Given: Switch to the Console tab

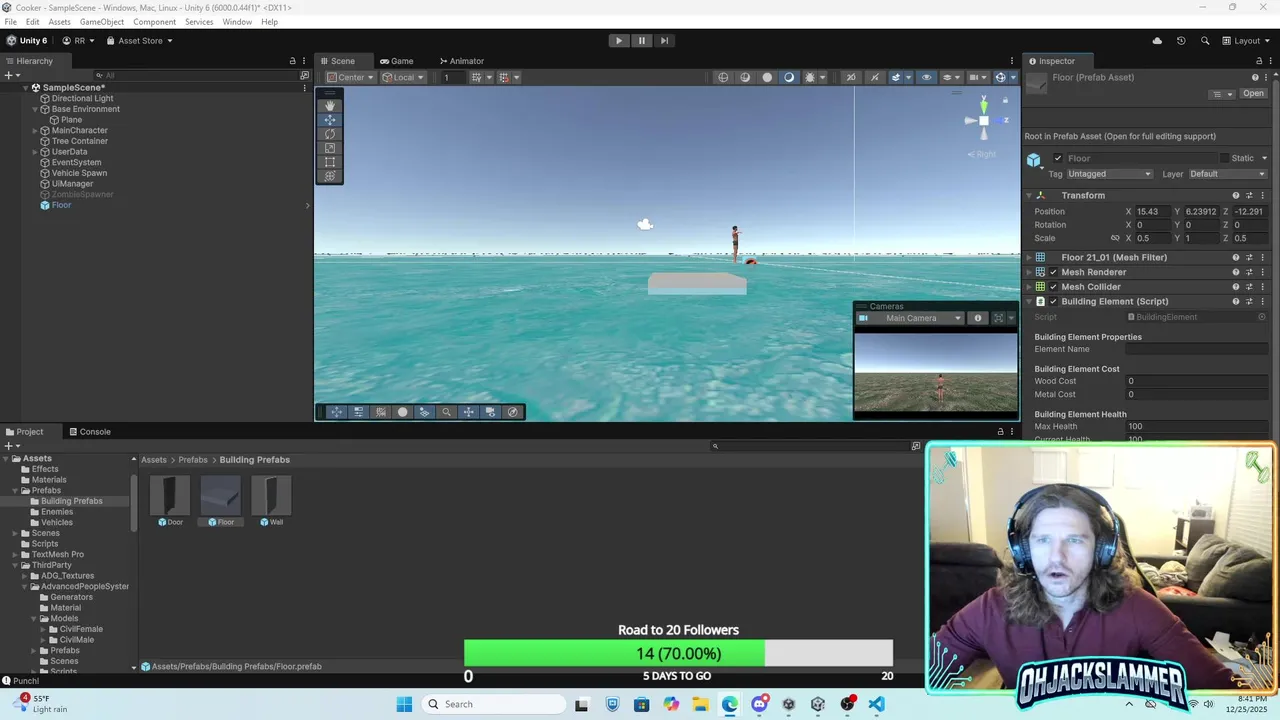Looking at the screenshot, I should pos(89,432).
